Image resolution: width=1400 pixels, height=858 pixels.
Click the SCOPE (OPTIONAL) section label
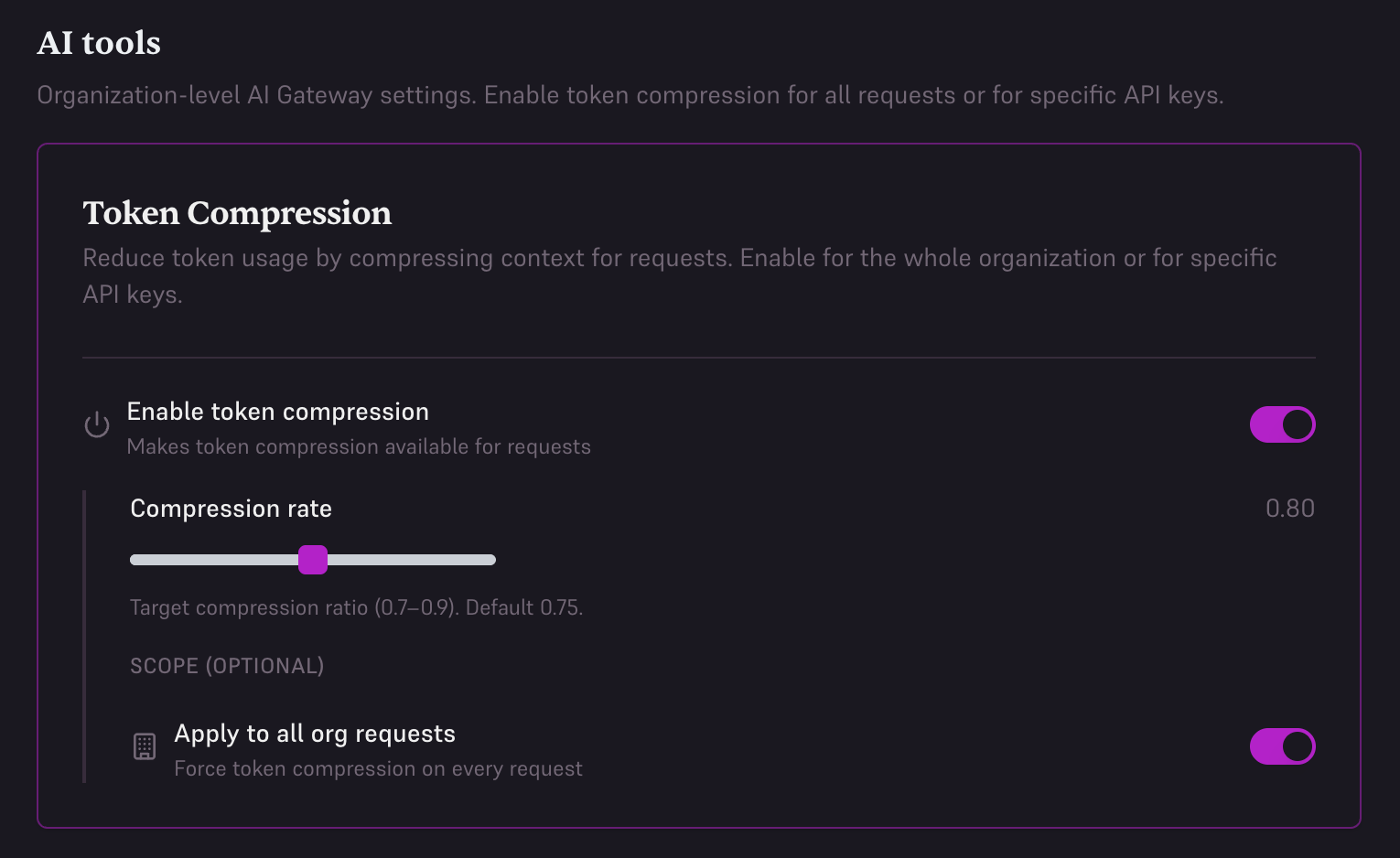(226, 666)
